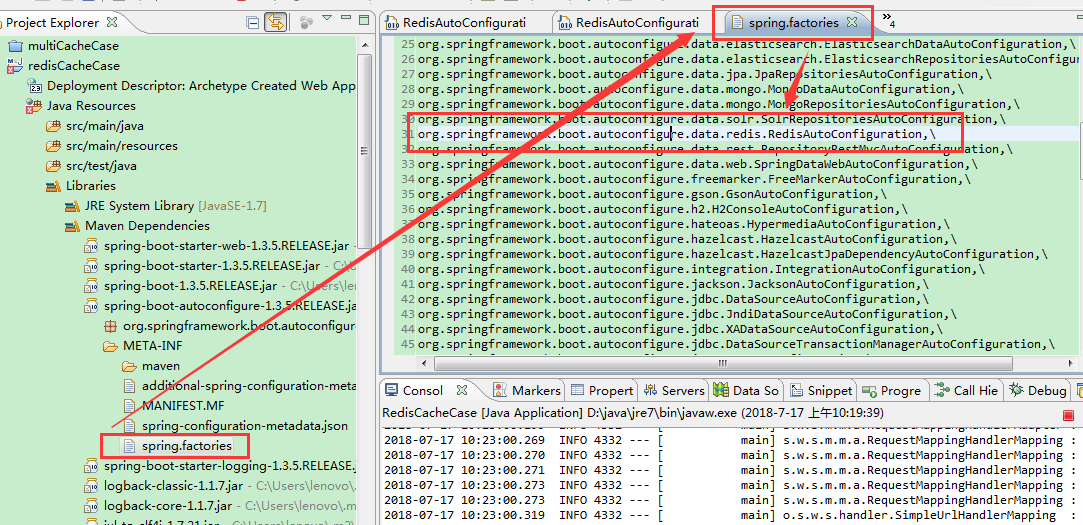The image size is (1083, 525).
Task: Select org.springframework.boot.autoconfigure package
Action: coord(239,326)
